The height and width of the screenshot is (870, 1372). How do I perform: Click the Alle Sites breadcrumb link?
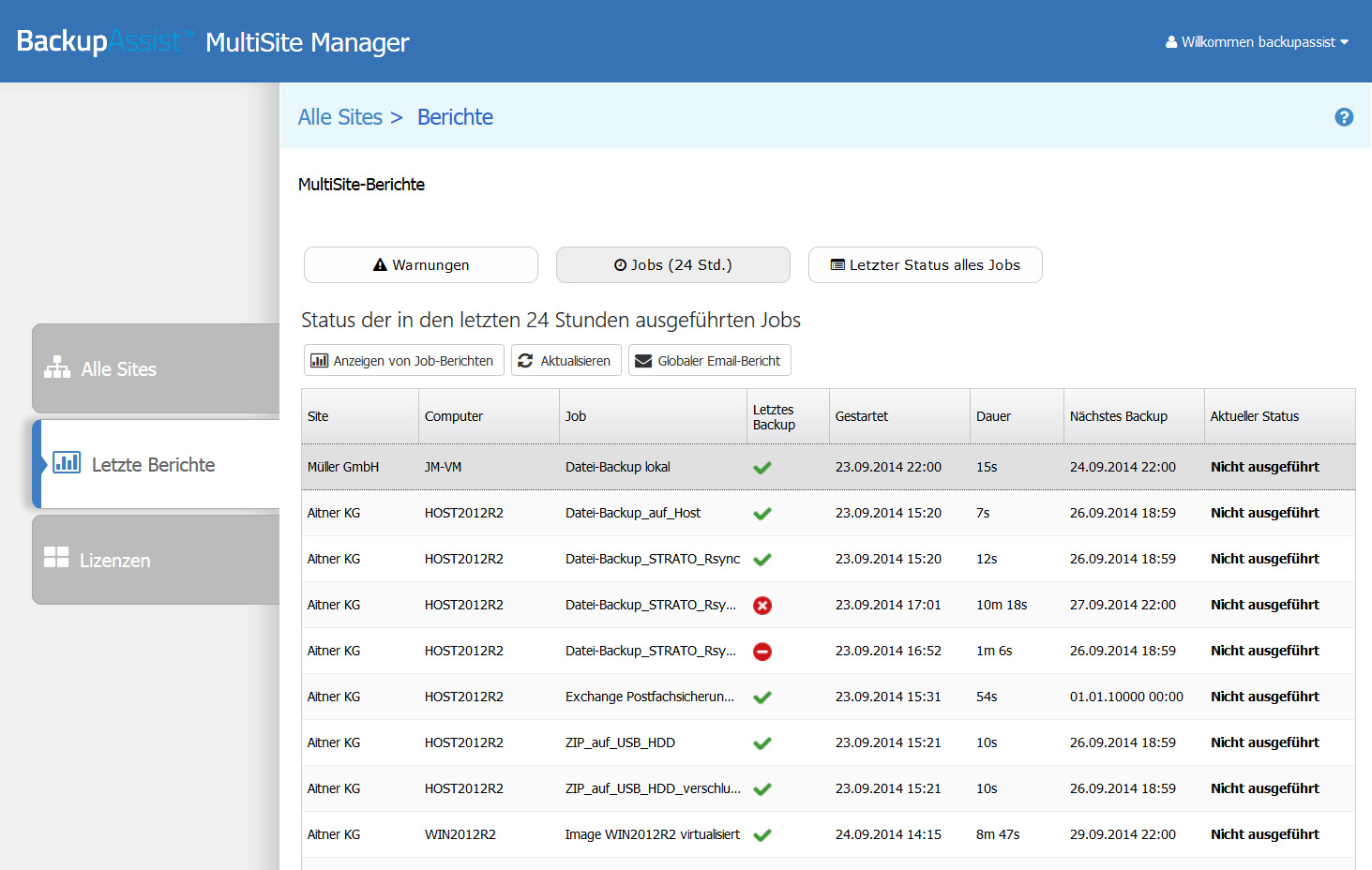tap(340, 117)
